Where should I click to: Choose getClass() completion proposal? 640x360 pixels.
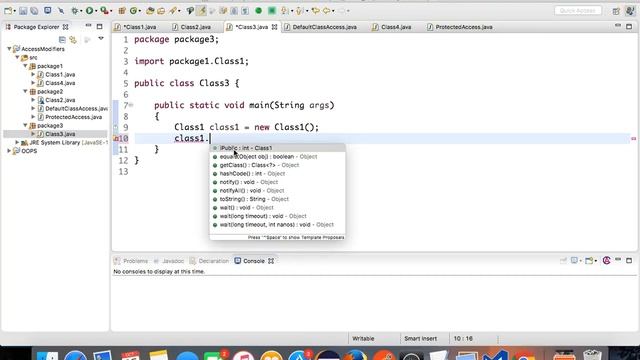click(277, 165)
